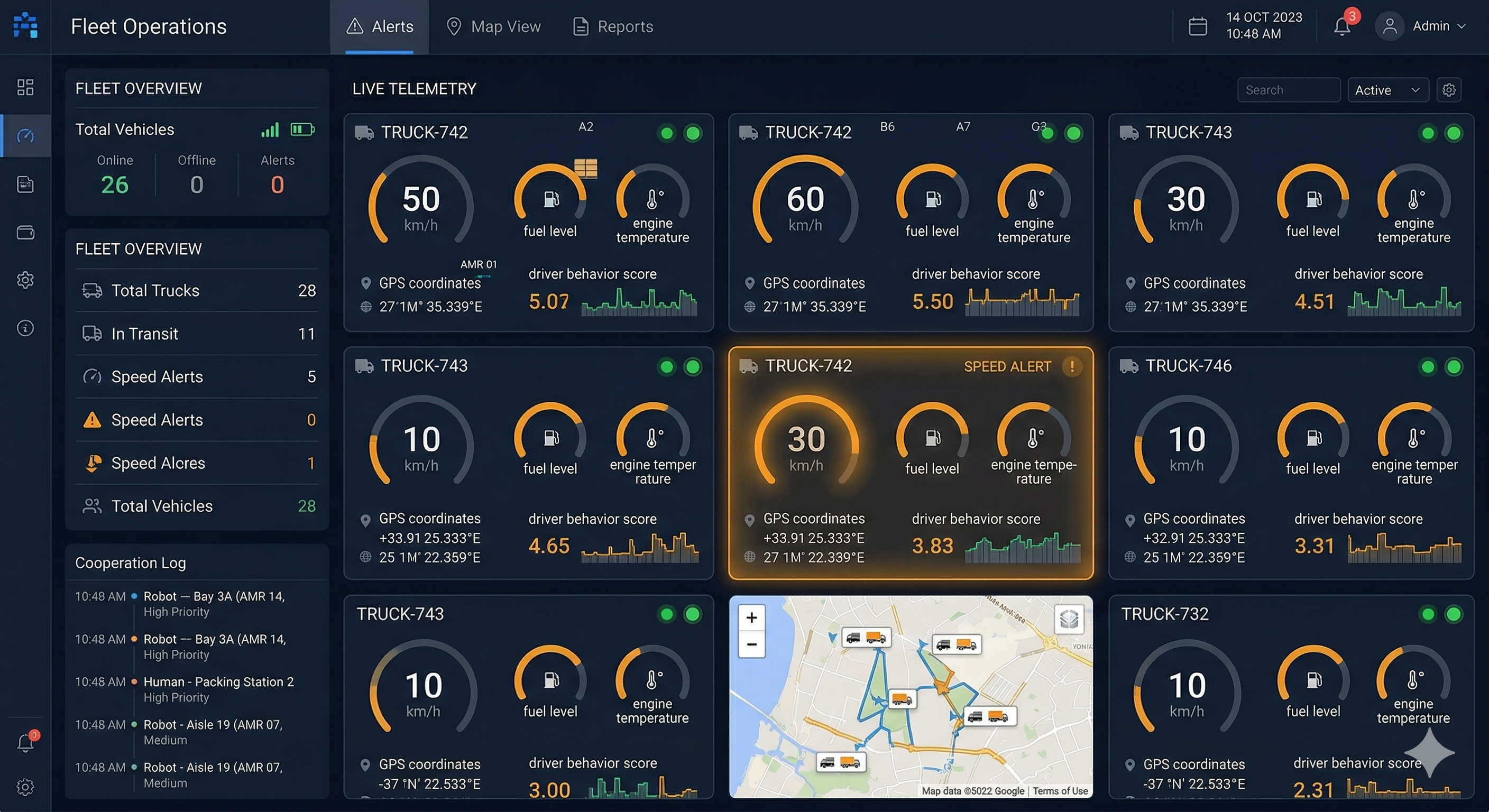Open the reports document icon in sidebar

(25, 184)
